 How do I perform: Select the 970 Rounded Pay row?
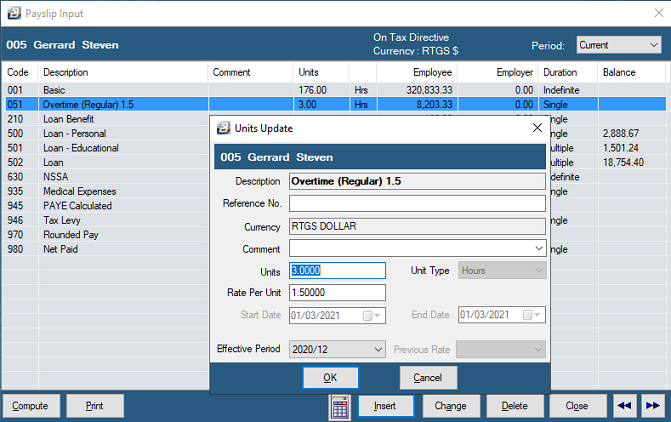106,235
